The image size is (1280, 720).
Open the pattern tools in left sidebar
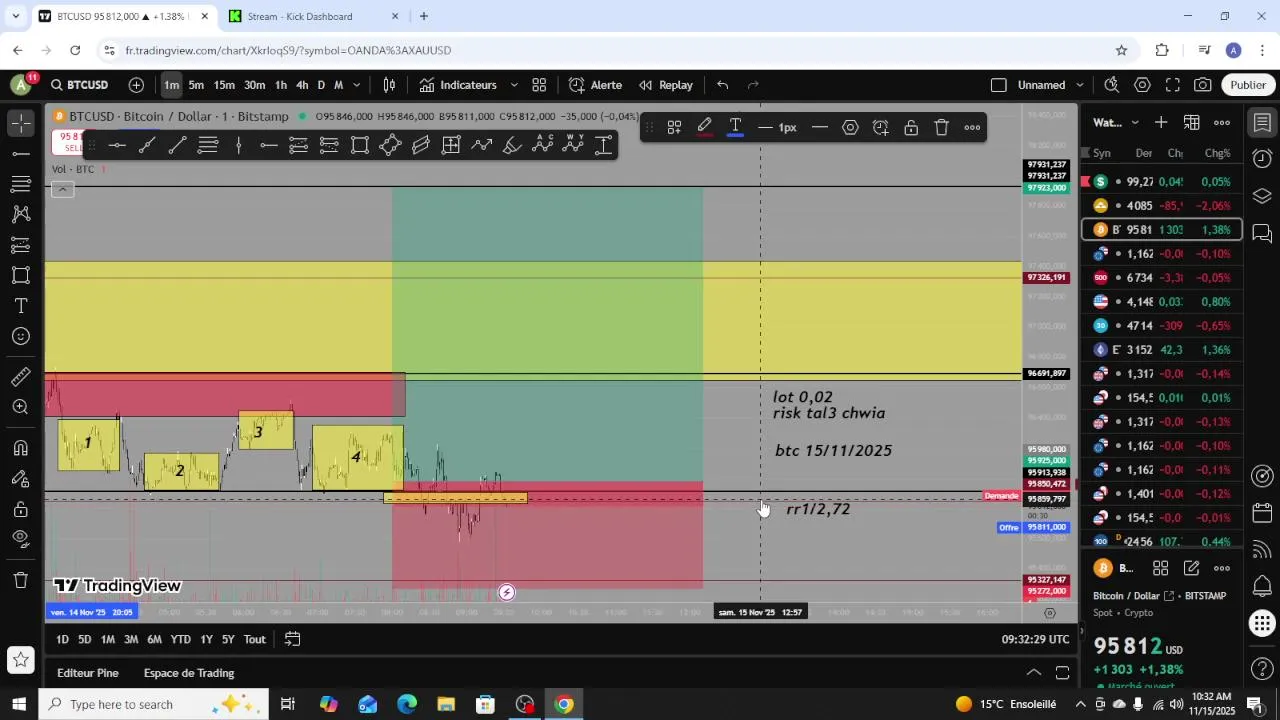click(x=21, y=214)
